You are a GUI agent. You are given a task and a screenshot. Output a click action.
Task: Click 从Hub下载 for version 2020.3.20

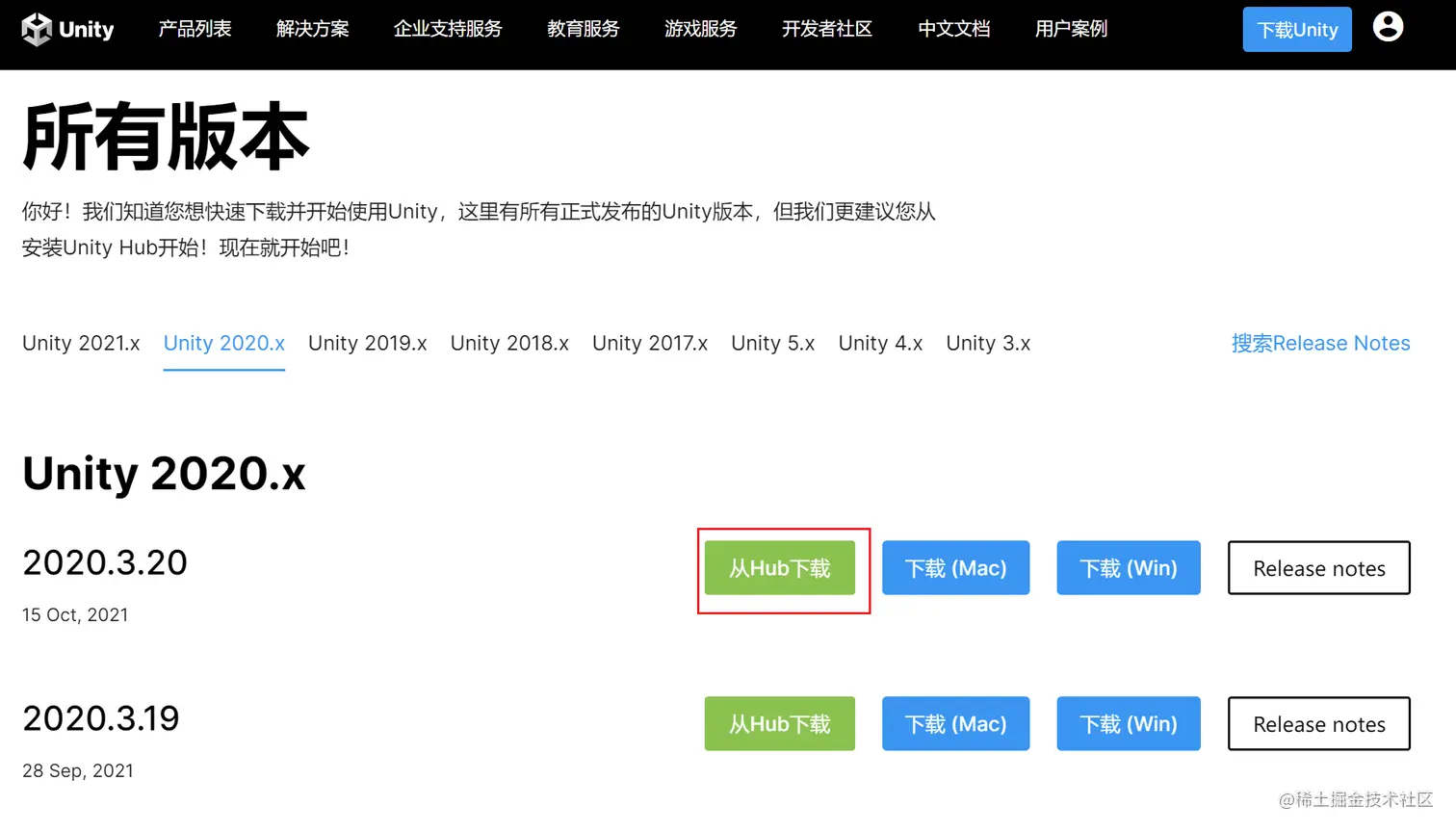(x=780, y=568)
